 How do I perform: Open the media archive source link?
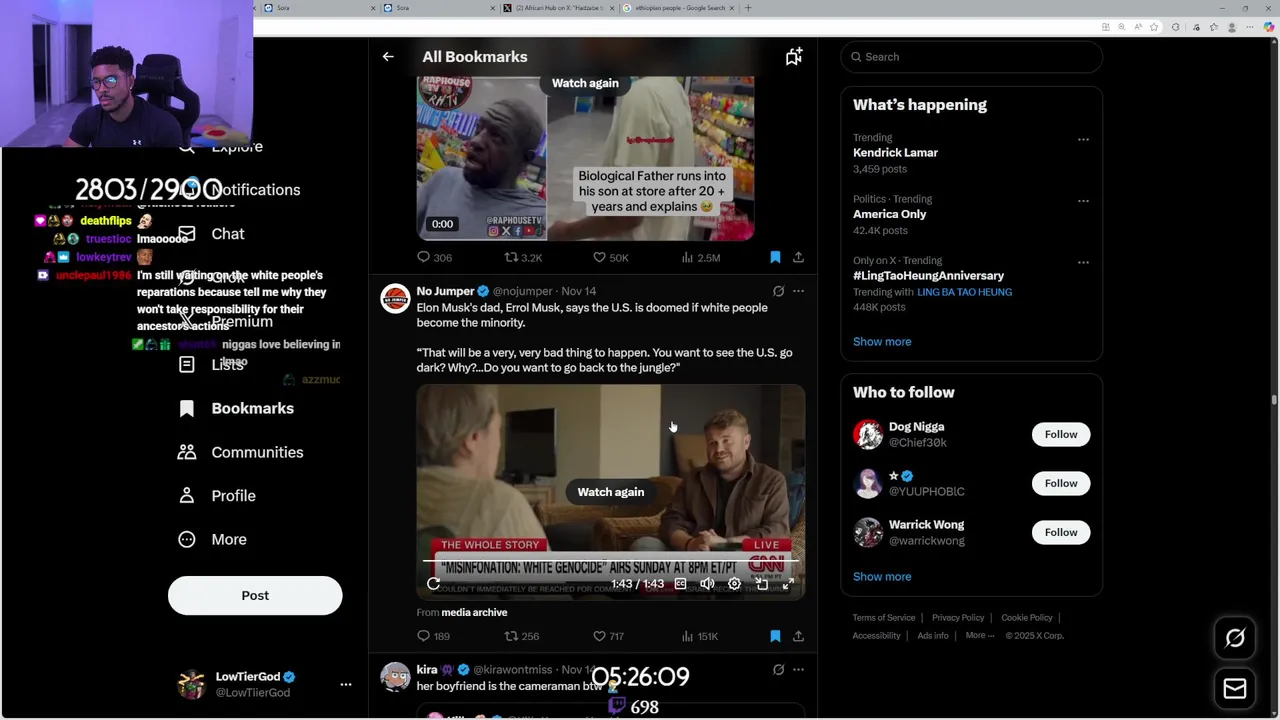pos(474,612)
